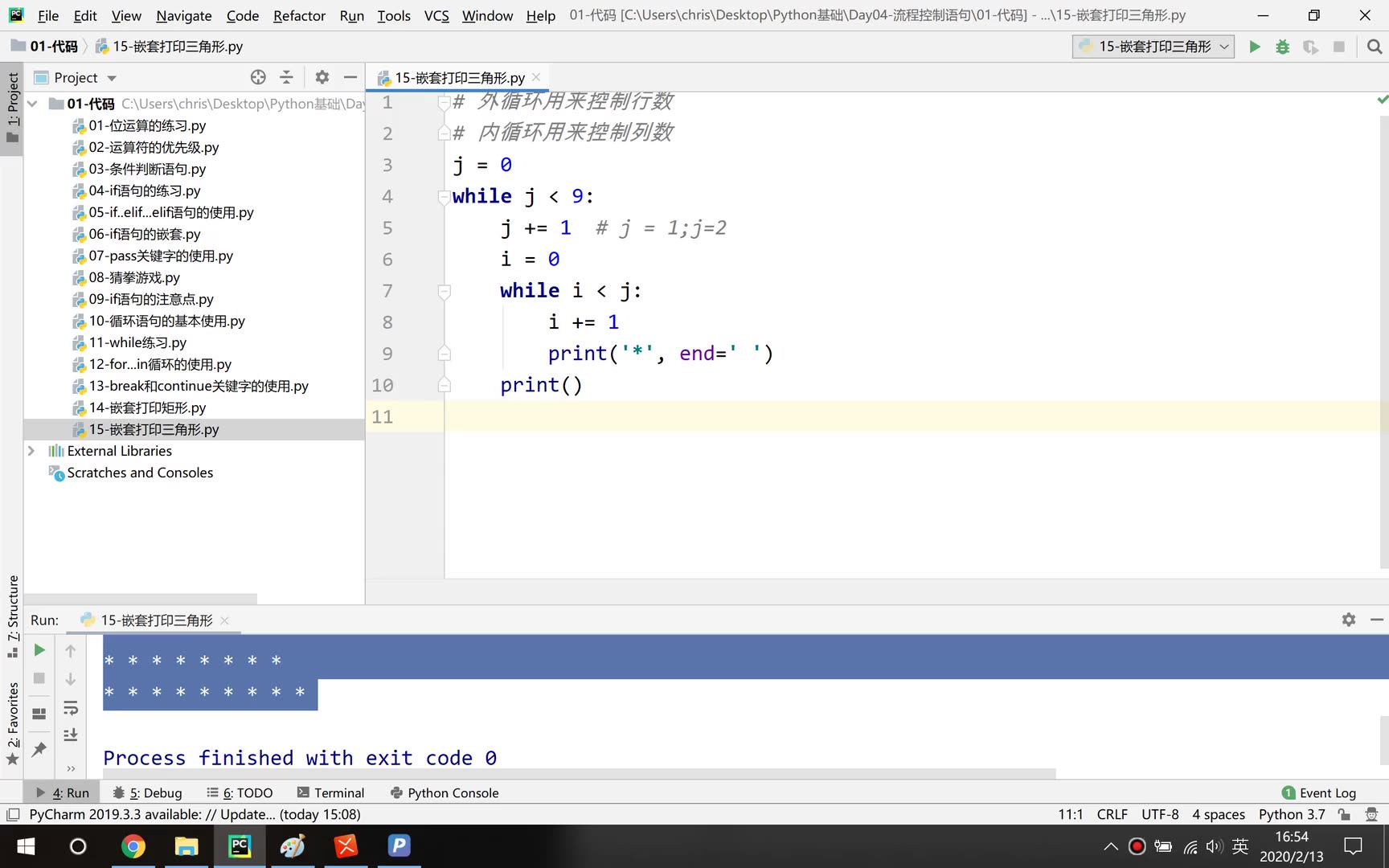Click line:column indicator 11:1
The height and width of the screenshot is (868, 1389).
tap(1071, 814)
